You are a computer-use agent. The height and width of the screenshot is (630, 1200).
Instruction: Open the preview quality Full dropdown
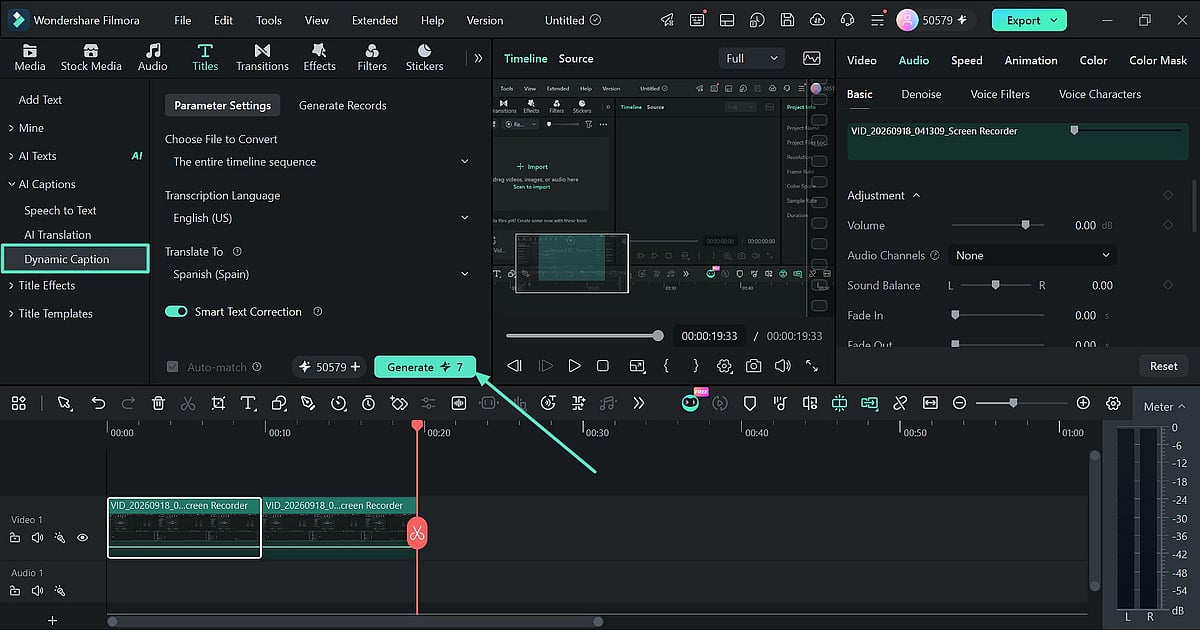(753, 58)
